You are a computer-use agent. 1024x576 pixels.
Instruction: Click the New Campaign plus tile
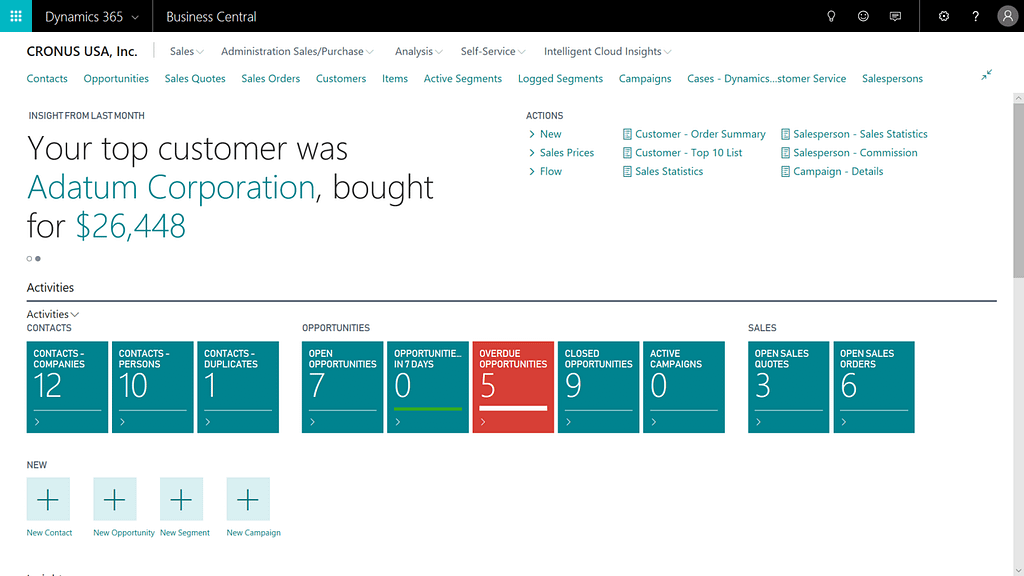[x=248, y=500]
